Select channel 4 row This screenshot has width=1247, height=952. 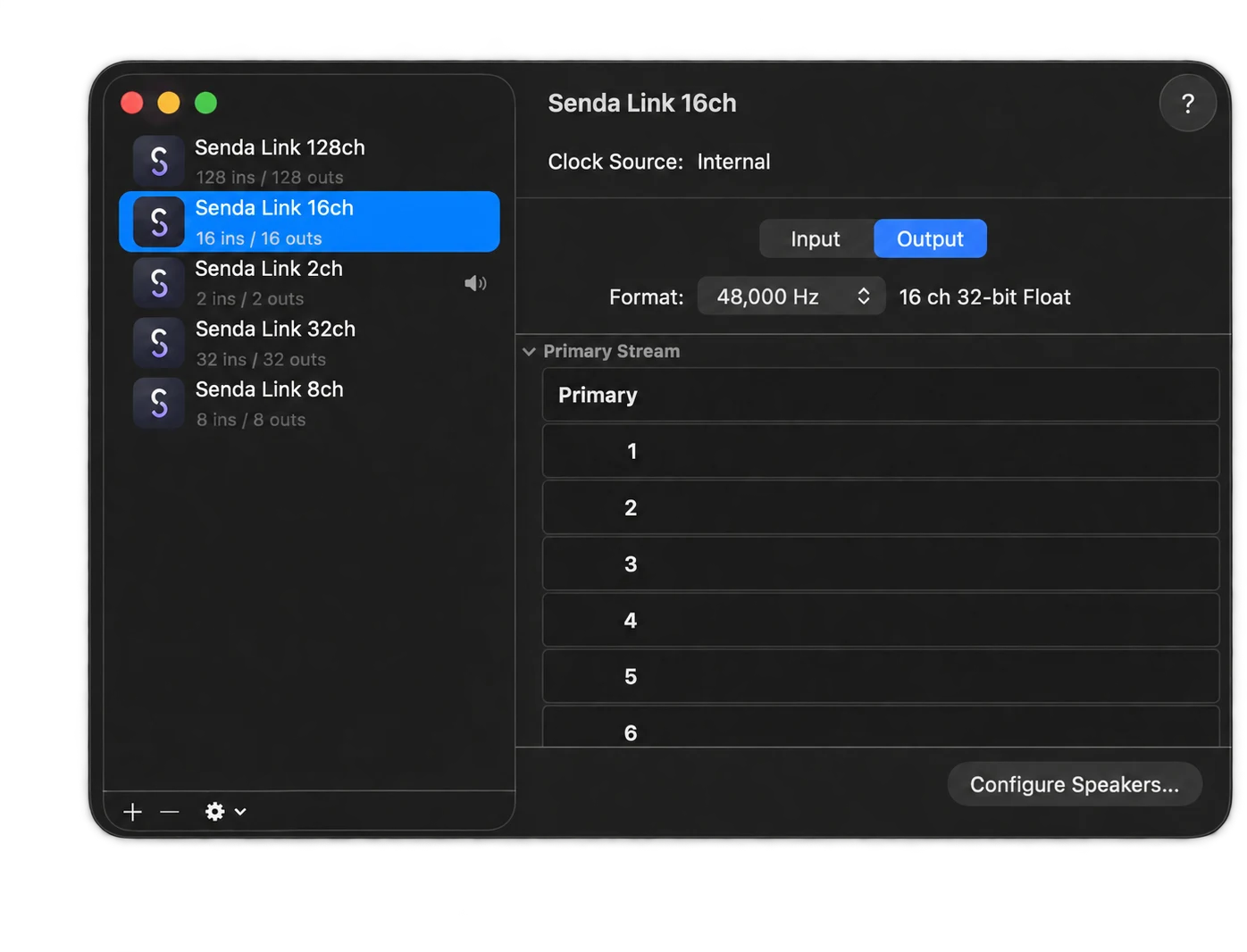(x=881, y=620)
